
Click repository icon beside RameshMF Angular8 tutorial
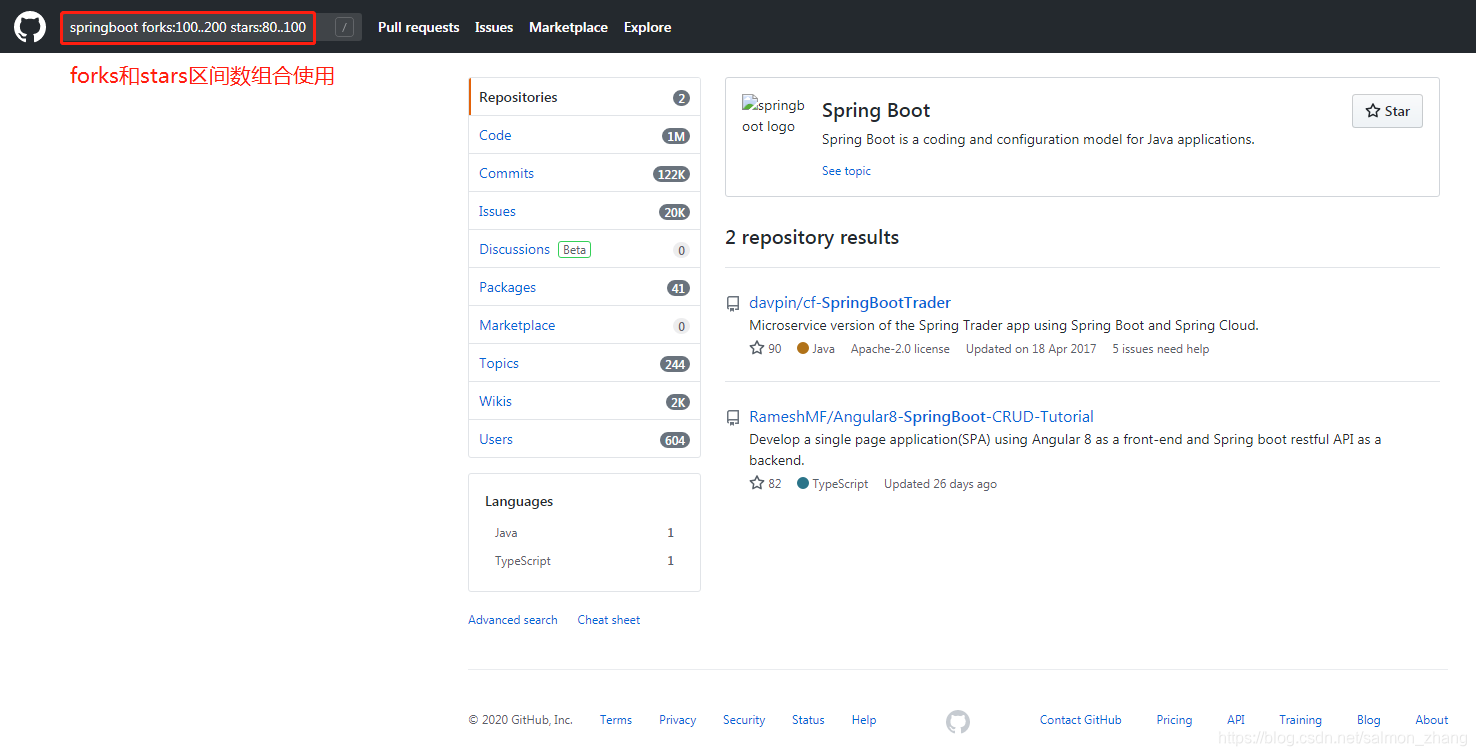pyautogui.click(x=733, y=417)
